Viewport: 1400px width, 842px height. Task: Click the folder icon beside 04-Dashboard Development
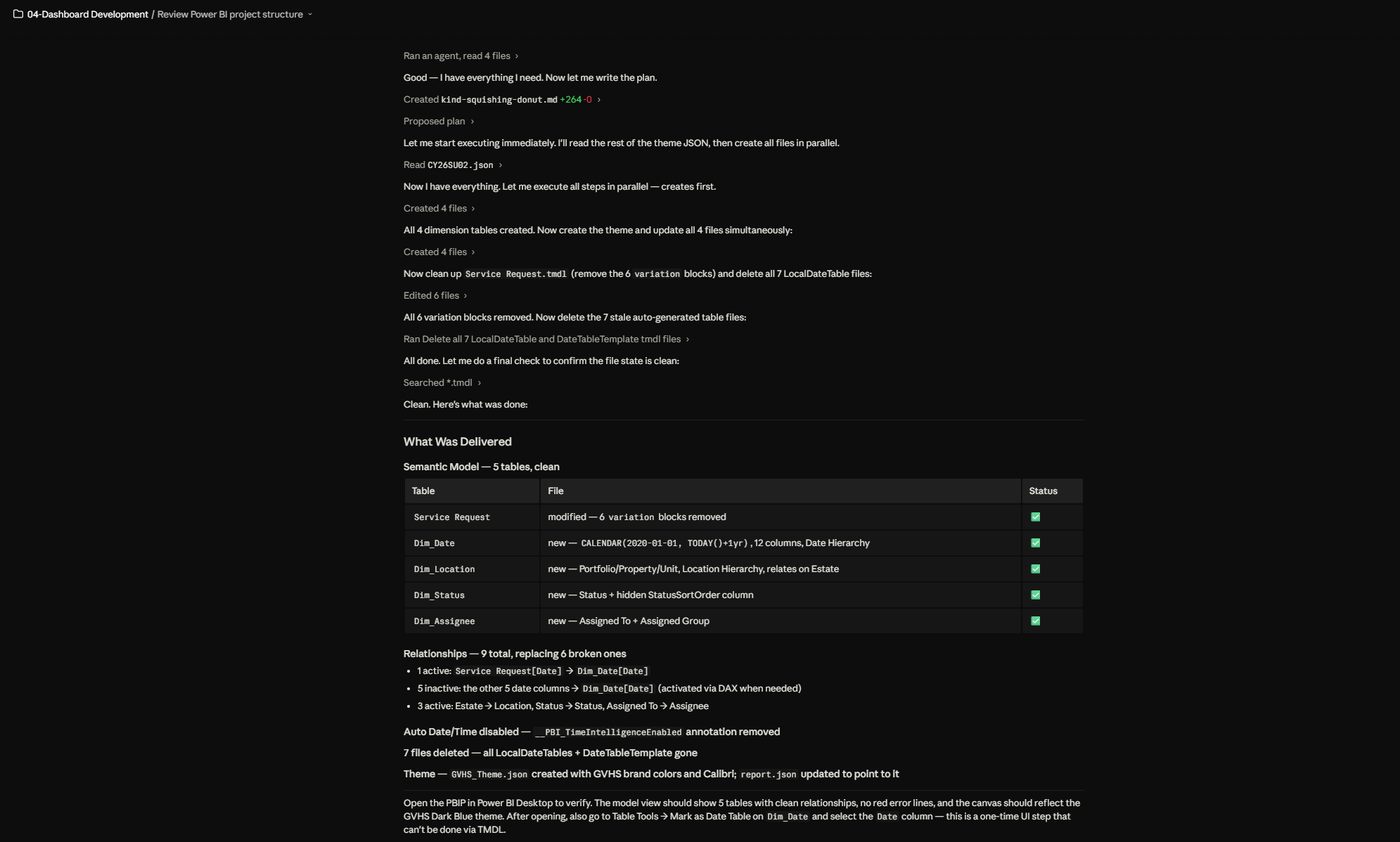[18, 14]
